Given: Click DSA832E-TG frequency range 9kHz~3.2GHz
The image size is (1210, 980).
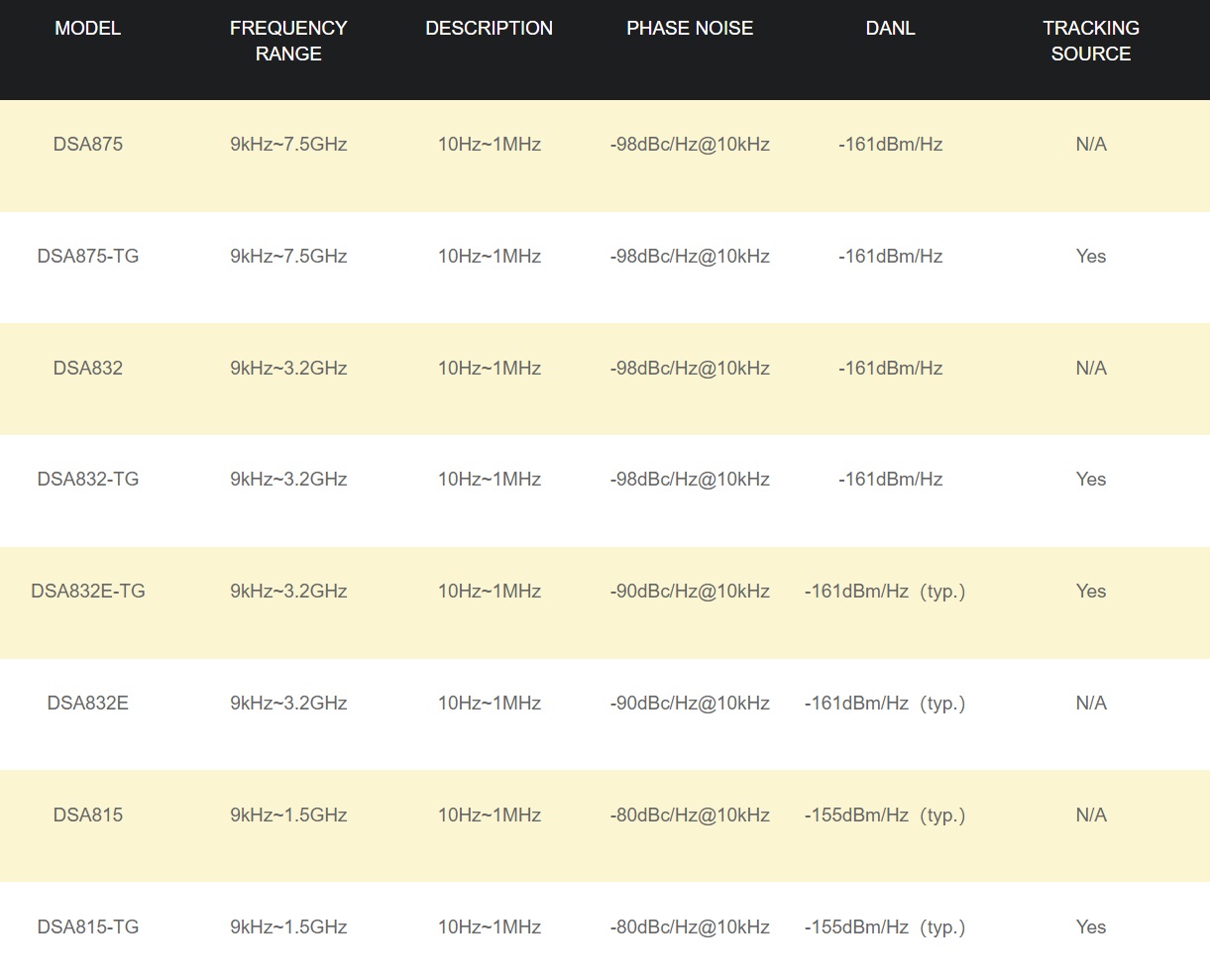Looking at the screenshot, I should 288,592.
